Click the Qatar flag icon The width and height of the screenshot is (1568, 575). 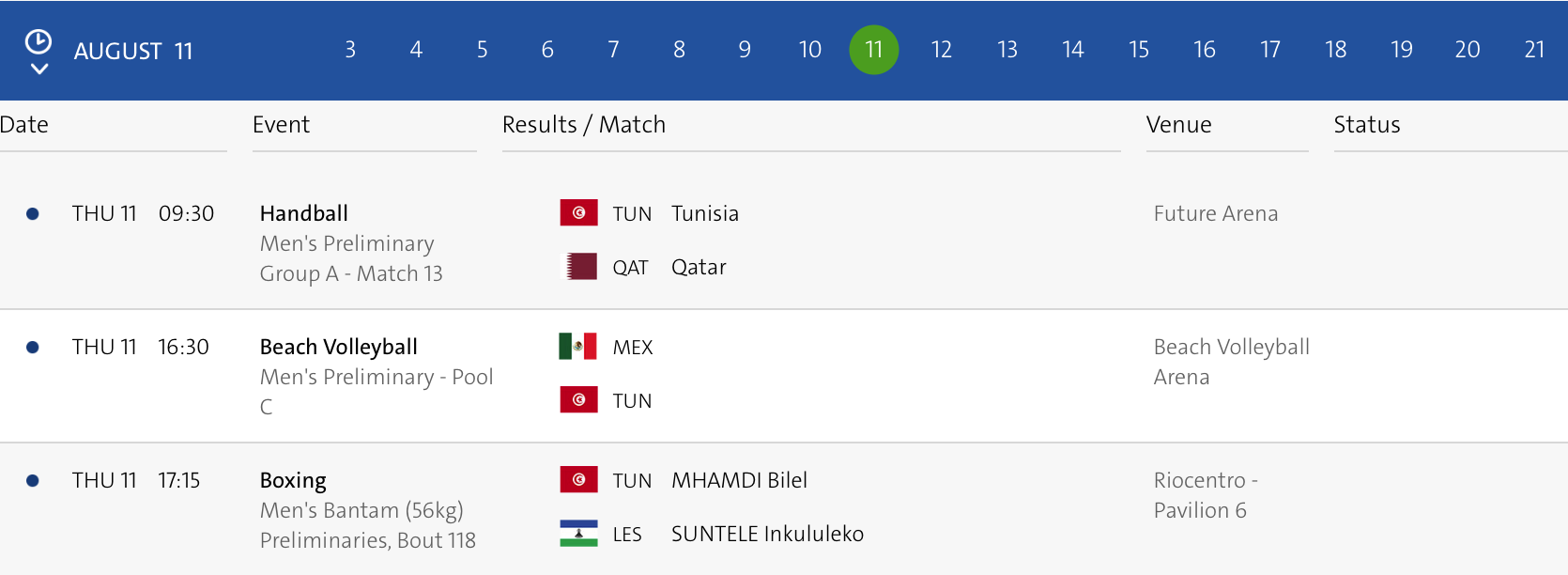pos(578,267)
